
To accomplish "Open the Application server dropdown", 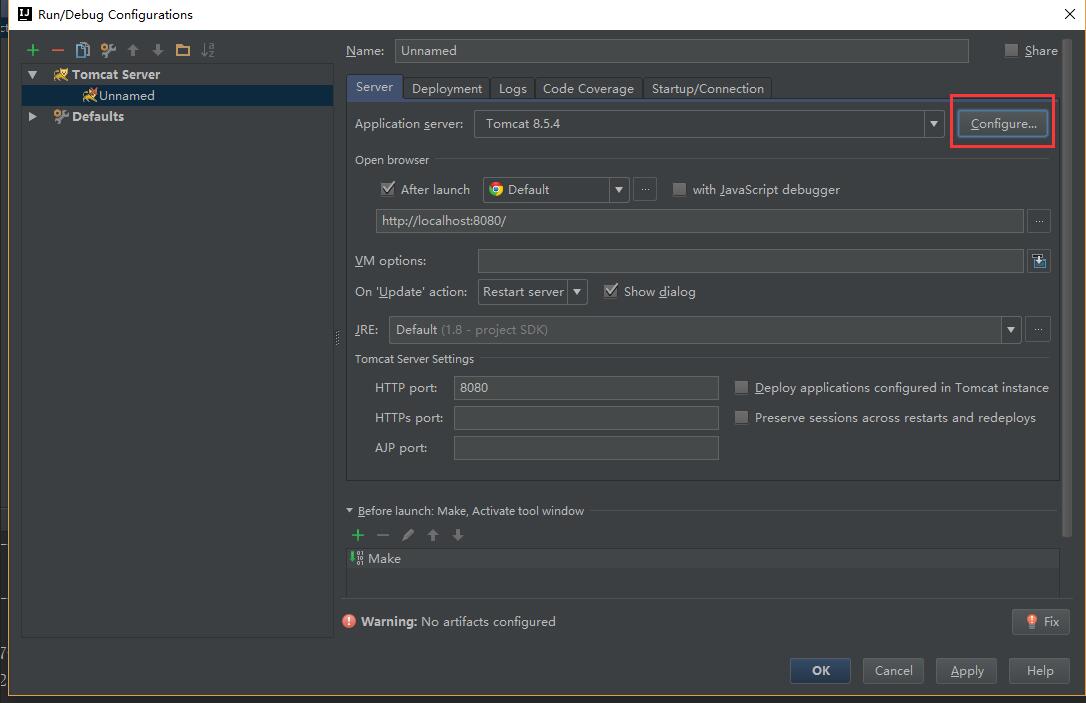I will click(x=709, y=124).
